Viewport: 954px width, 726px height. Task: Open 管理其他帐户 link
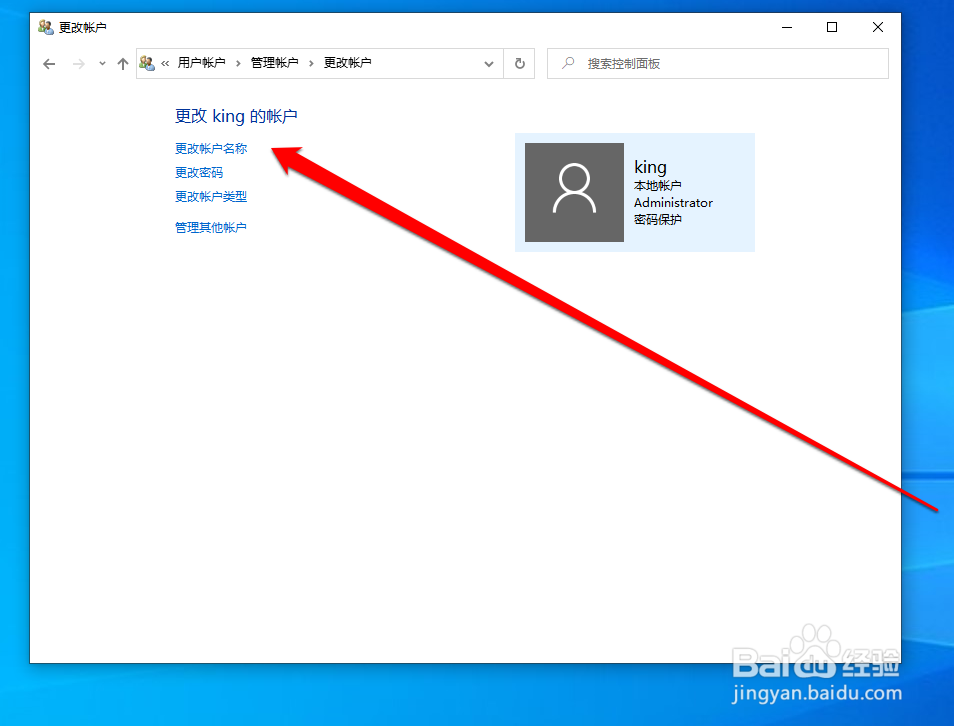[x=211, y=228]
